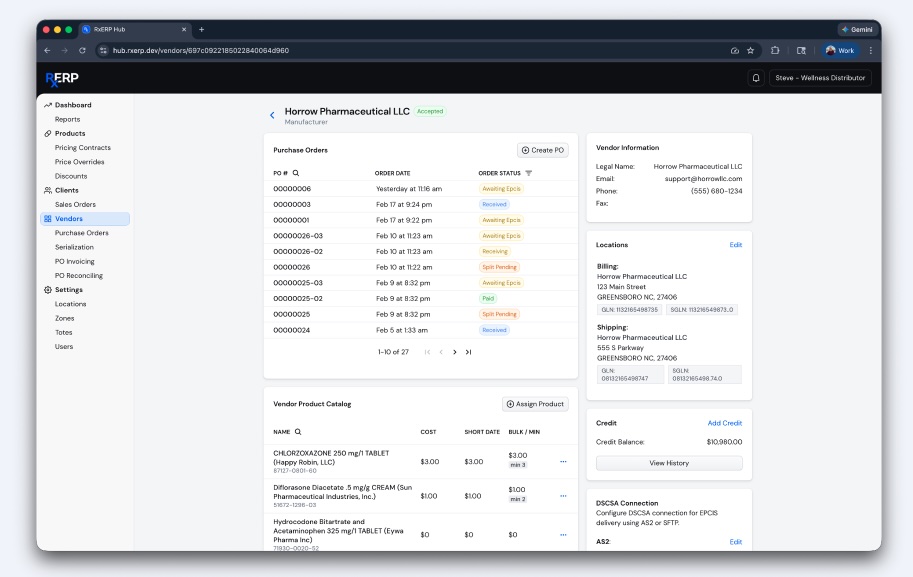Screen dimensions: 913x577
Task: Click the View History button
Action: point(670,462)
